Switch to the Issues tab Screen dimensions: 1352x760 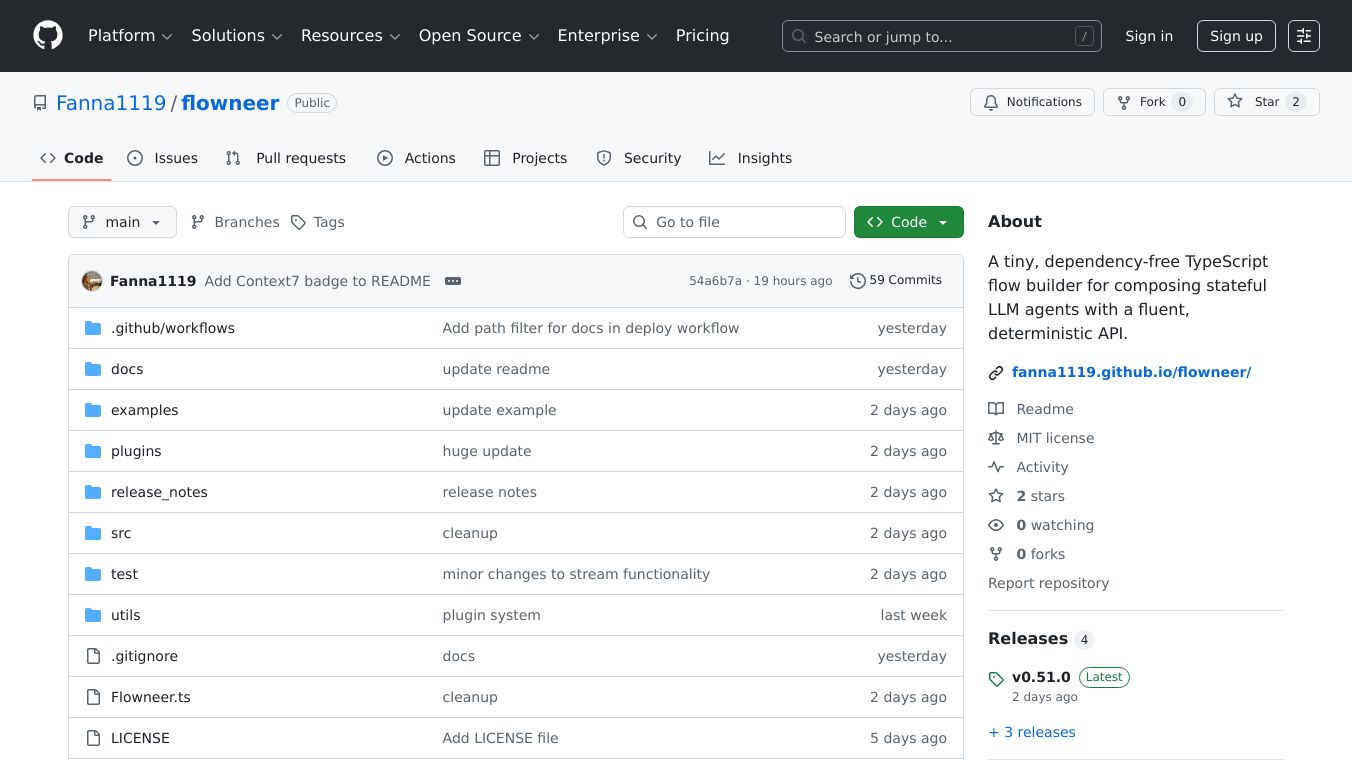click(x=163, y=158)
